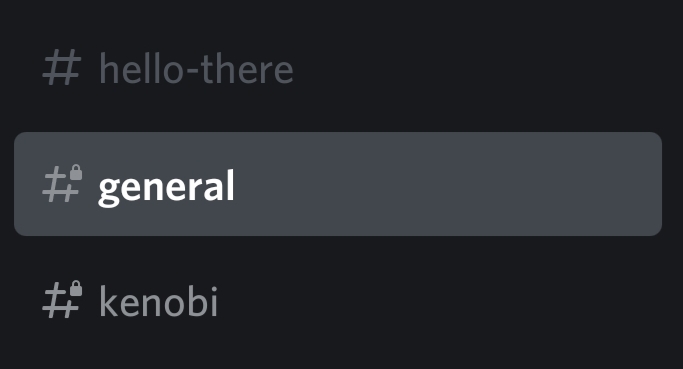Tap the pound symbol left of kenobi
This screenshot has width=683, height=369.
coord(62,300)
